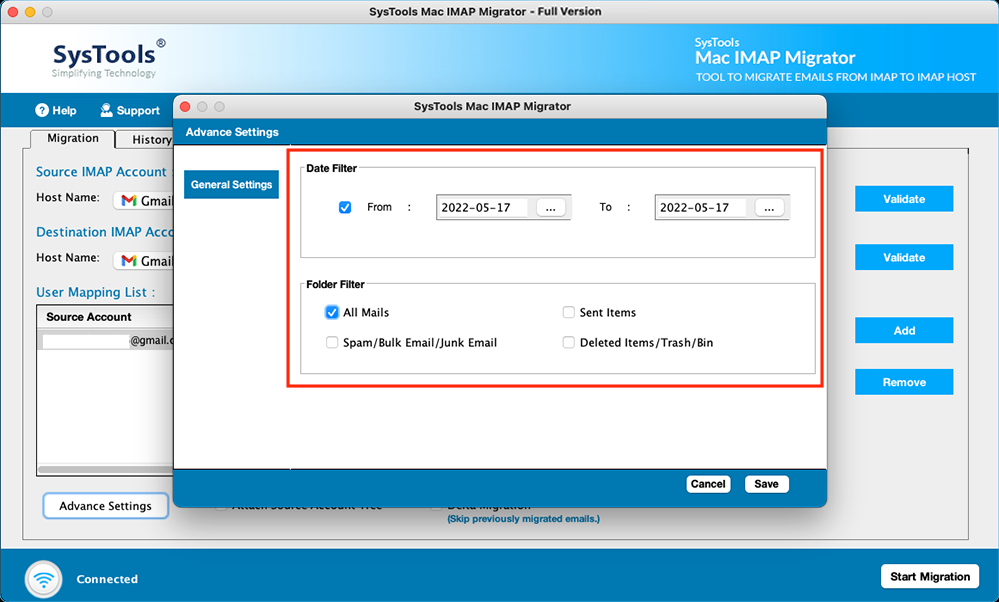Click the SysTools logo
Viewport: 999px width, 602px height.
click(x=108, y=61)
